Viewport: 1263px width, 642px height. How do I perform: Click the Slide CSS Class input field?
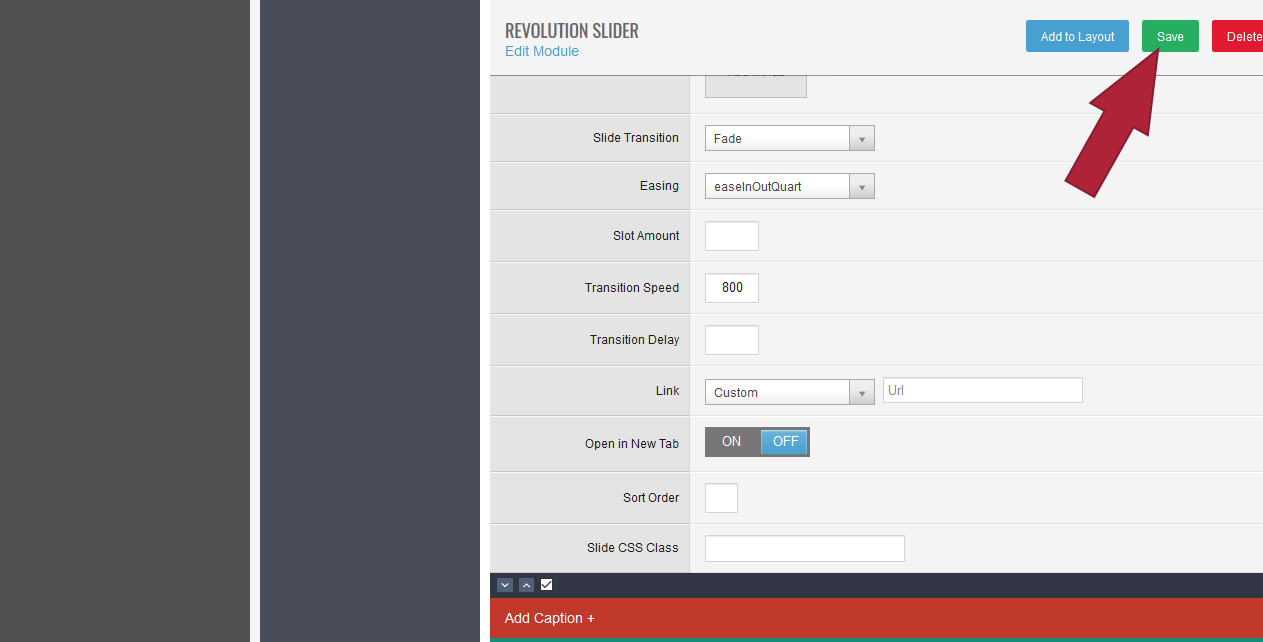tap(805, 548)
